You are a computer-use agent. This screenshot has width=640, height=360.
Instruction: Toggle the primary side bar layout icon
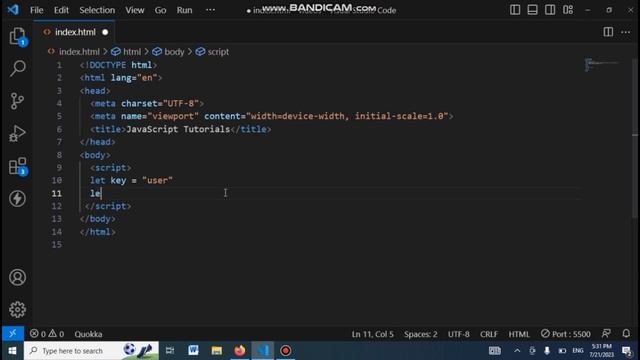coord(515,10)
